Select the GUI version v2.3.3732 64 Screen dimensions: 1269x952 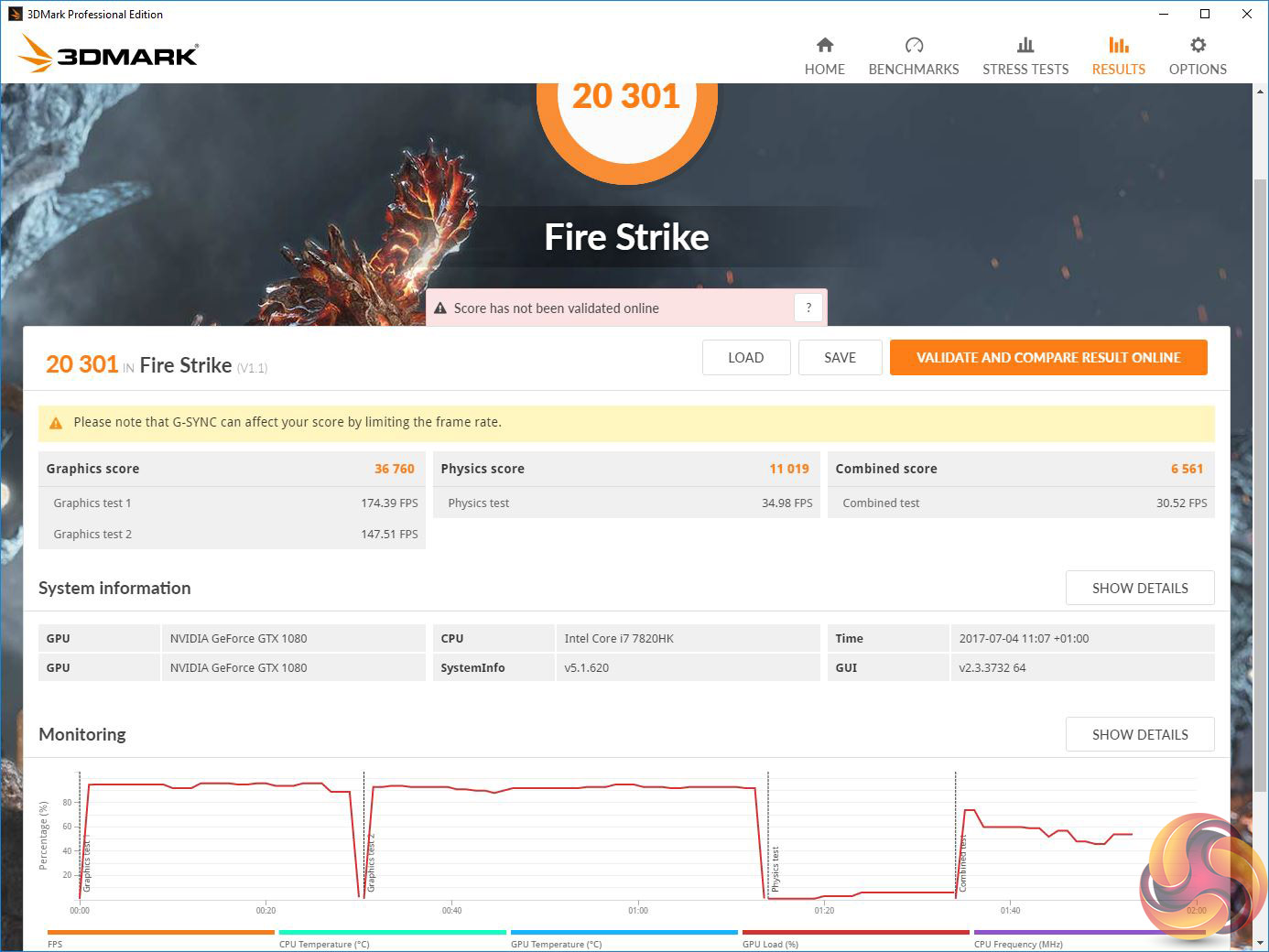tap(992, 668)
